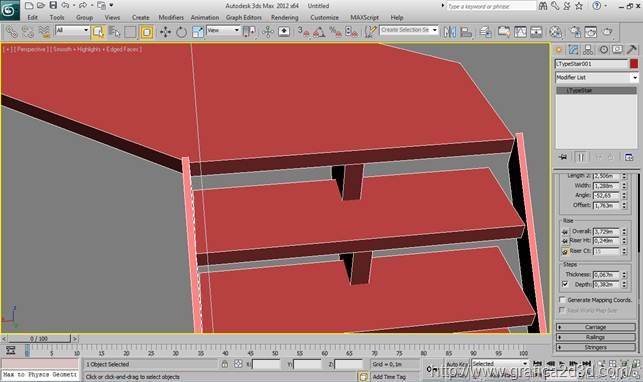Expand the Quick Access toolbar arrow
The height and width of the screenshot is (382, 643).
click(x=112, y=5)
